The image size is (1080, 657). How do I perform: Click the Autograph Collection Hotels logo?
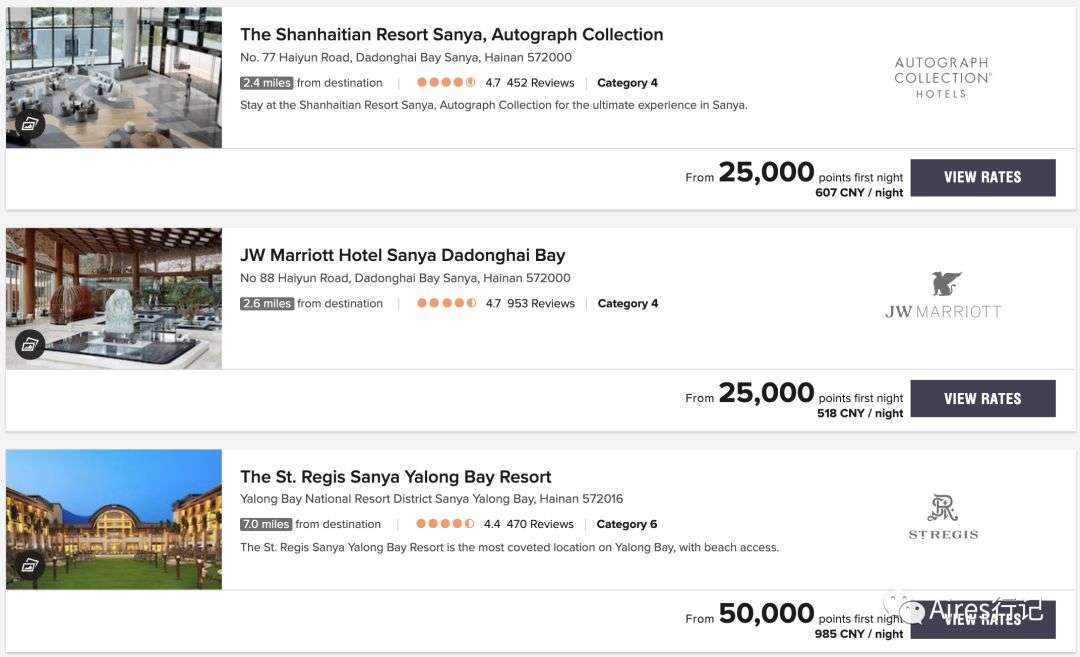(942, 77)
